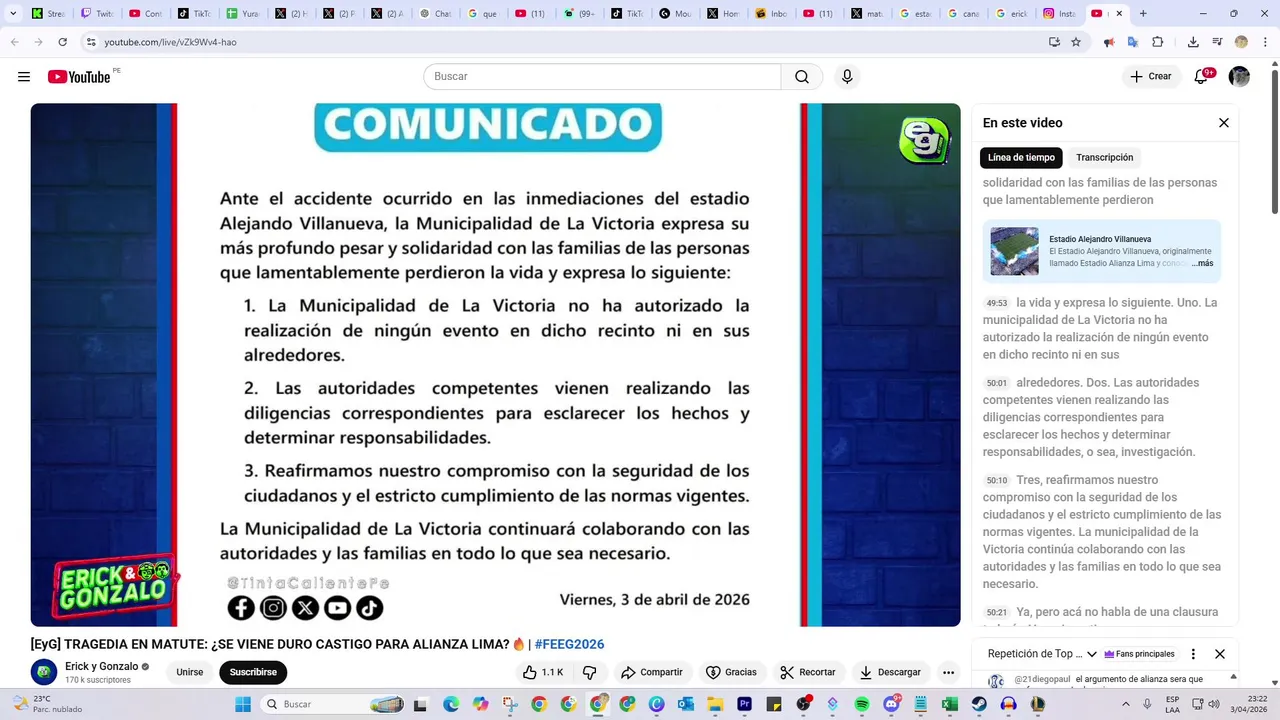Open the chat options three-dot menu
Screen dimensions: 1280x720
click(x=1193, y=654)
